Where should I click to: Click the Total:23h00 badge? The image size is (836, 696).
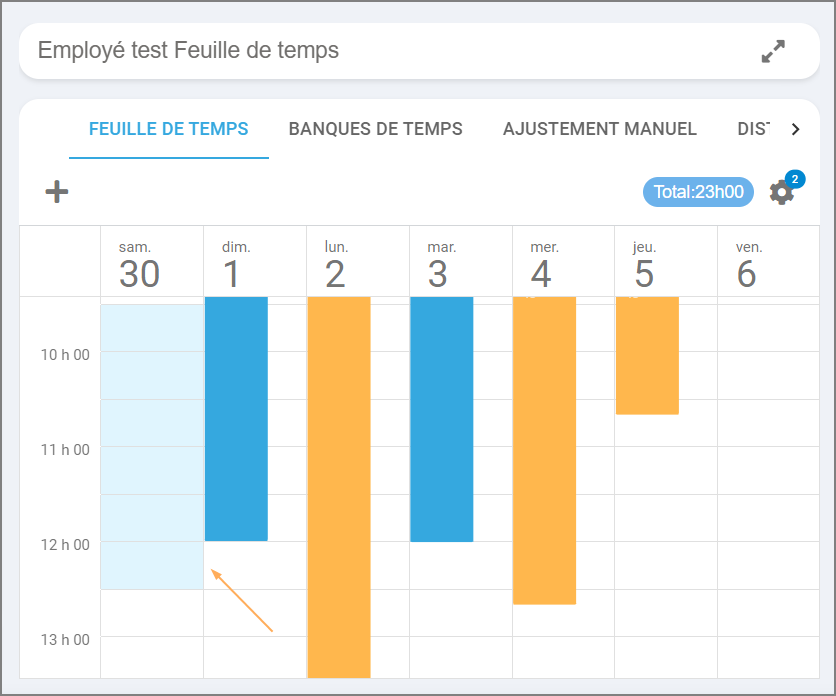pos(698,192)
